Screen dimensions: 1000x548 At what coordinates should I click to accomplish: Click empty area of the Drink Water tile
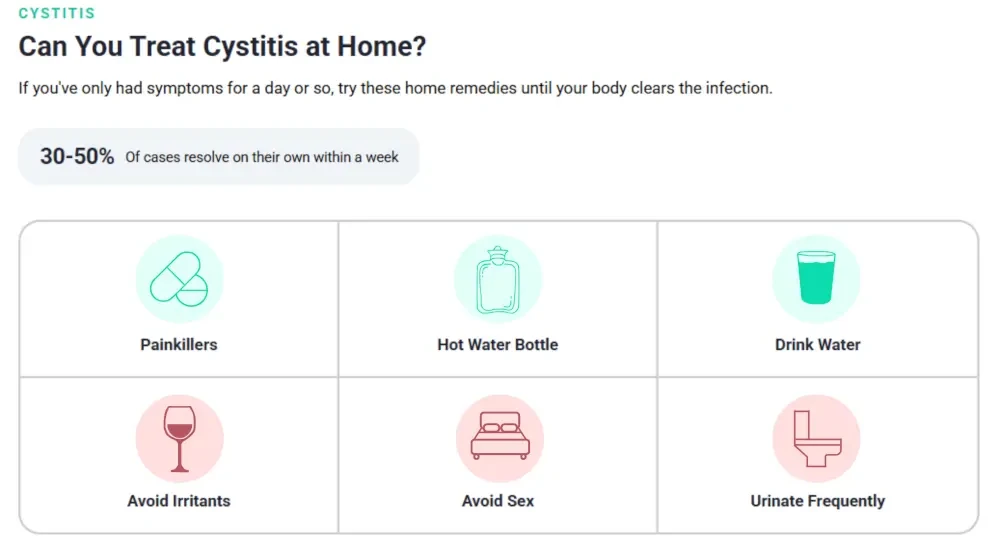point(925,293)
